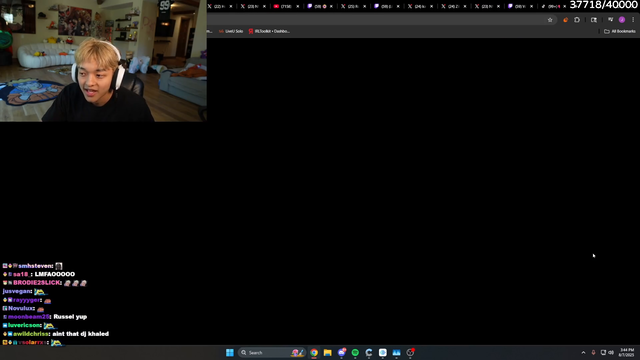Open the C-shaped app icon in taskbar
The height and width of the screenshot is (360, 640).
(x=369, y=352)
